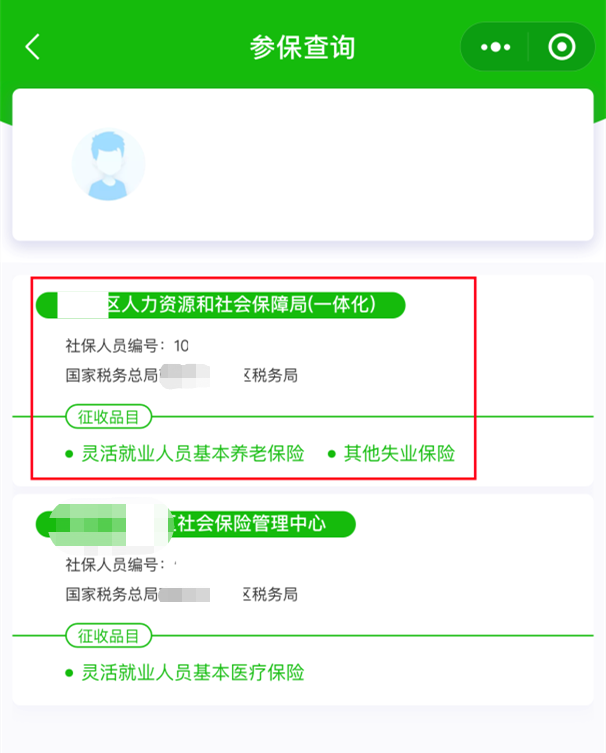Select 社会保险管理中心 green header
The width and height of the screenshot is (606, 753).
click(196, 524)
